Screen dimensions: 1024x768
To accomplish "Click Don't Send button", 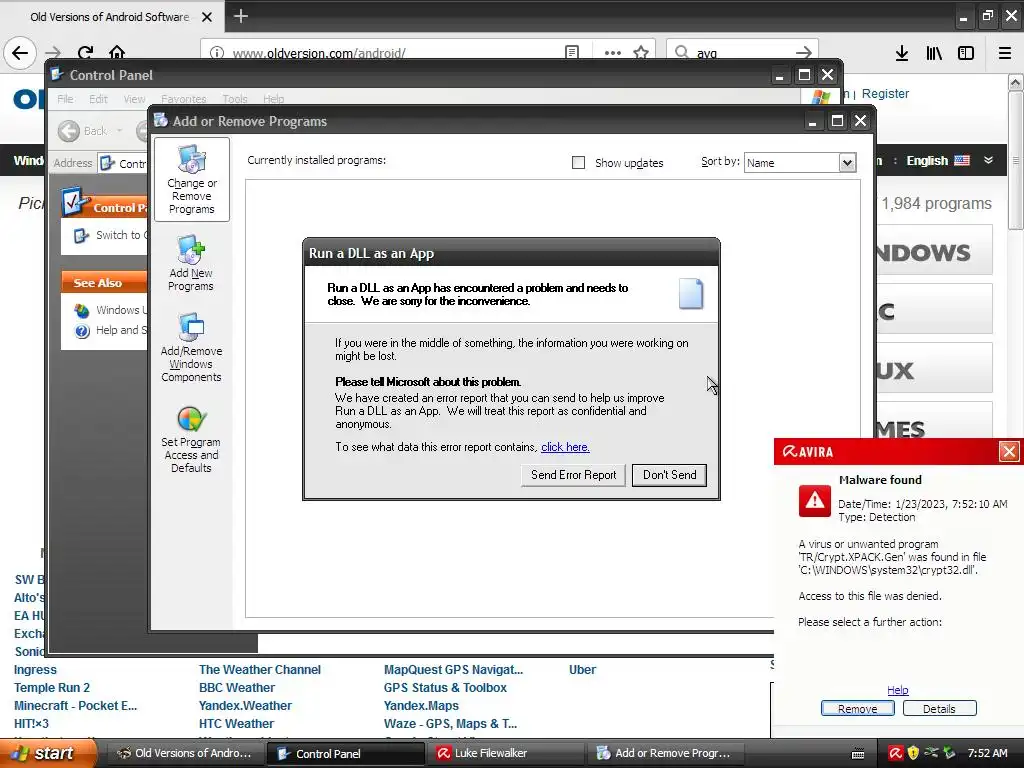I will click(669, 475).
